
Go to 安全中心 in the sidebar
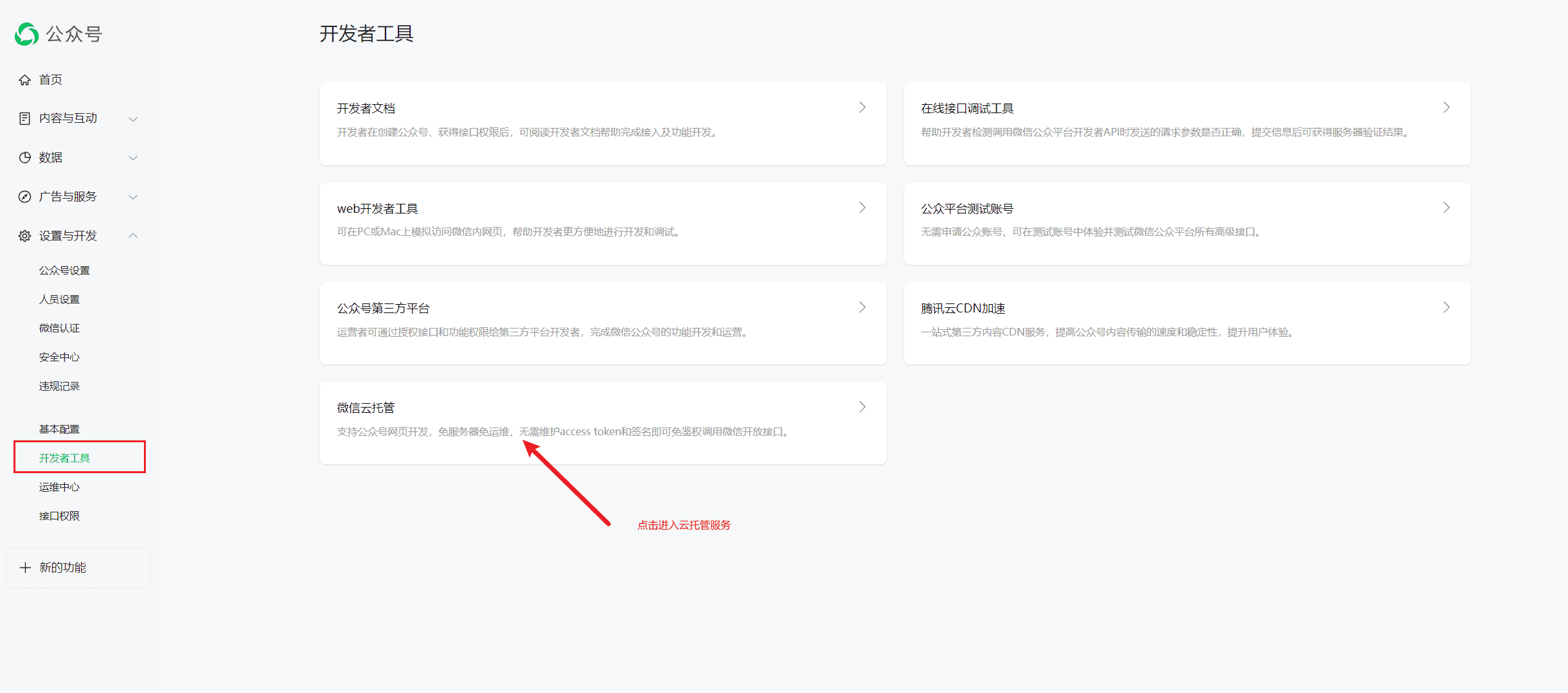tap(59, 357)
